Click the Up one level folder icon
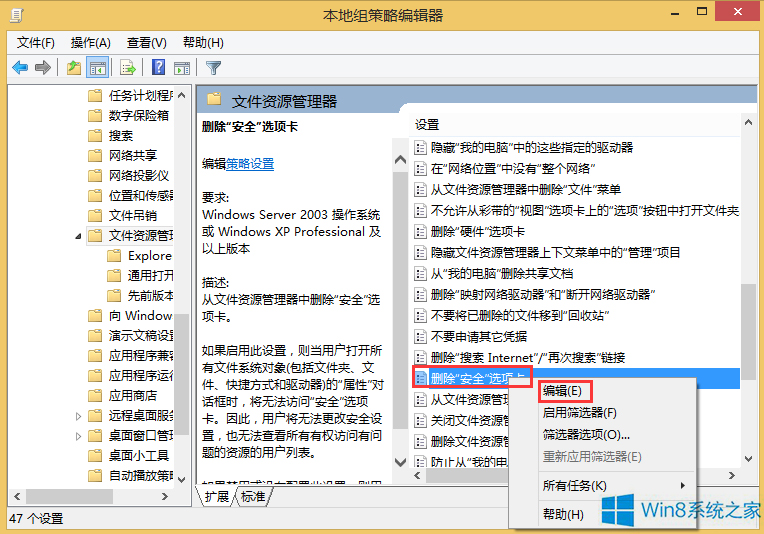 click(74, 68)
